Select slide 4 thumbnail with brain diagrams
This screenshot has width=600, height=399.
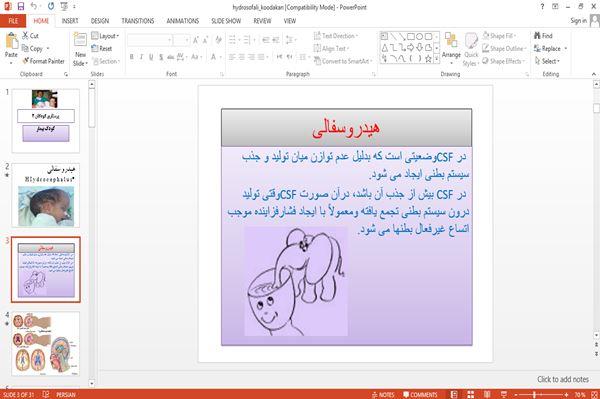click(46, 344)
